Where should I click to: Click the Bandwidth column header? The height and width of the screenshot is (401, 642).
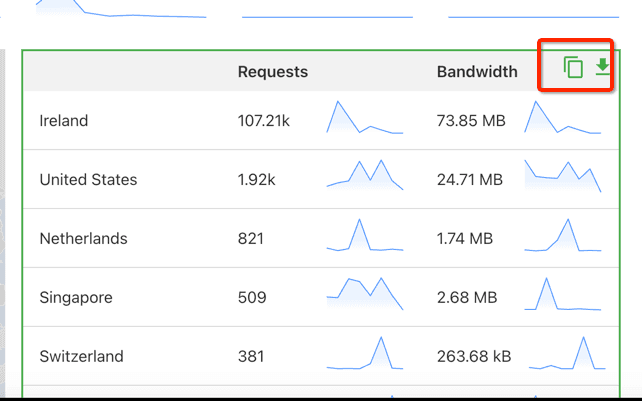pos(477,72)
